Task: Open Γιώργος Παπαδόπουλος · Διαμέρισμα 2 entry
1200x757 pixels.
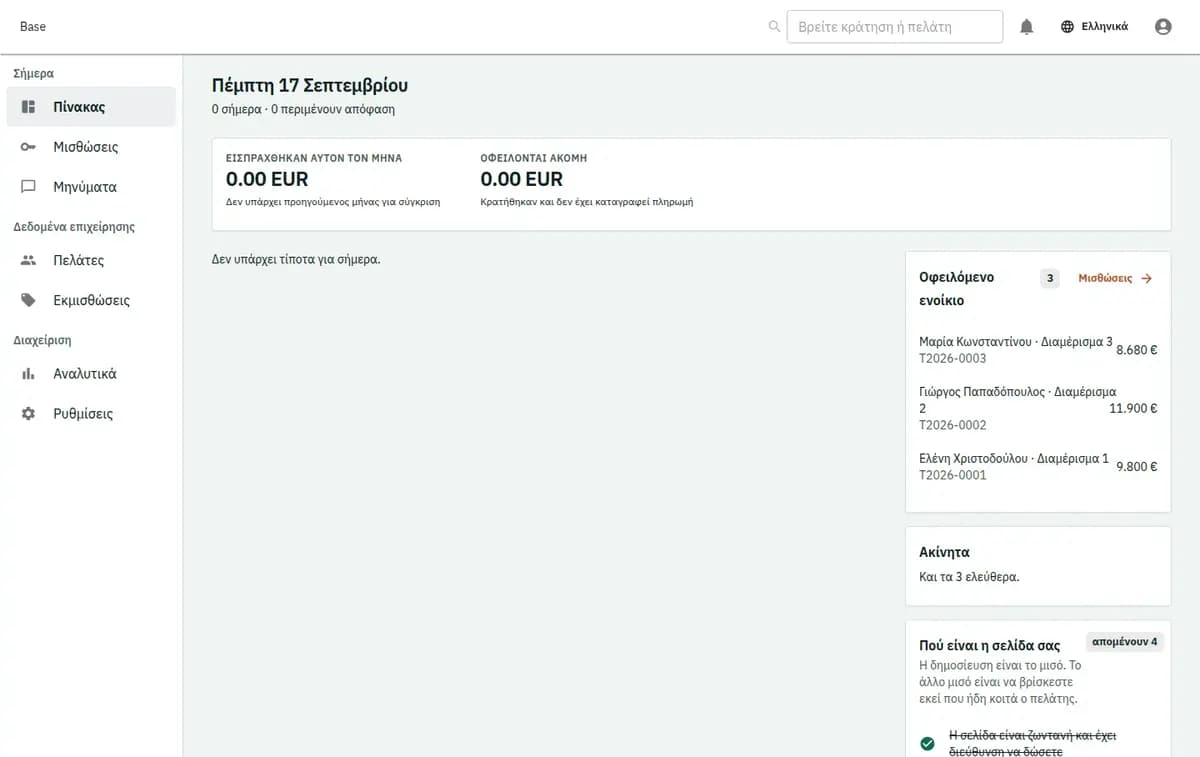Action: click(x=1038, y=408)
